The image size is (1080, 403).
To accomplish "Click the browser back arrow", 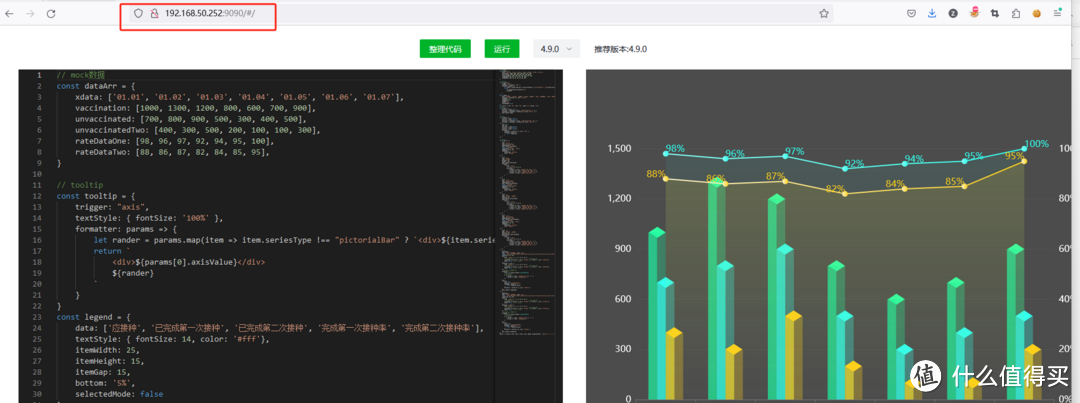I will [x=9, y=14].
